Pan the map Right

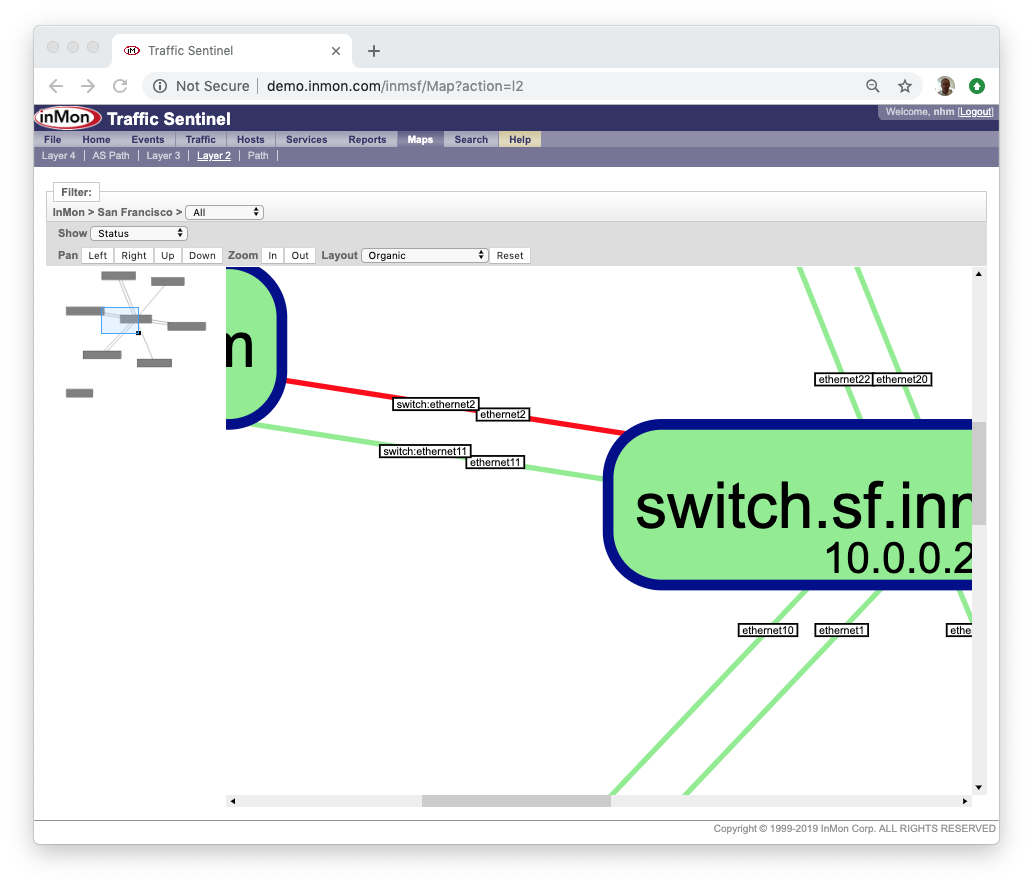[x=134, y=256]
